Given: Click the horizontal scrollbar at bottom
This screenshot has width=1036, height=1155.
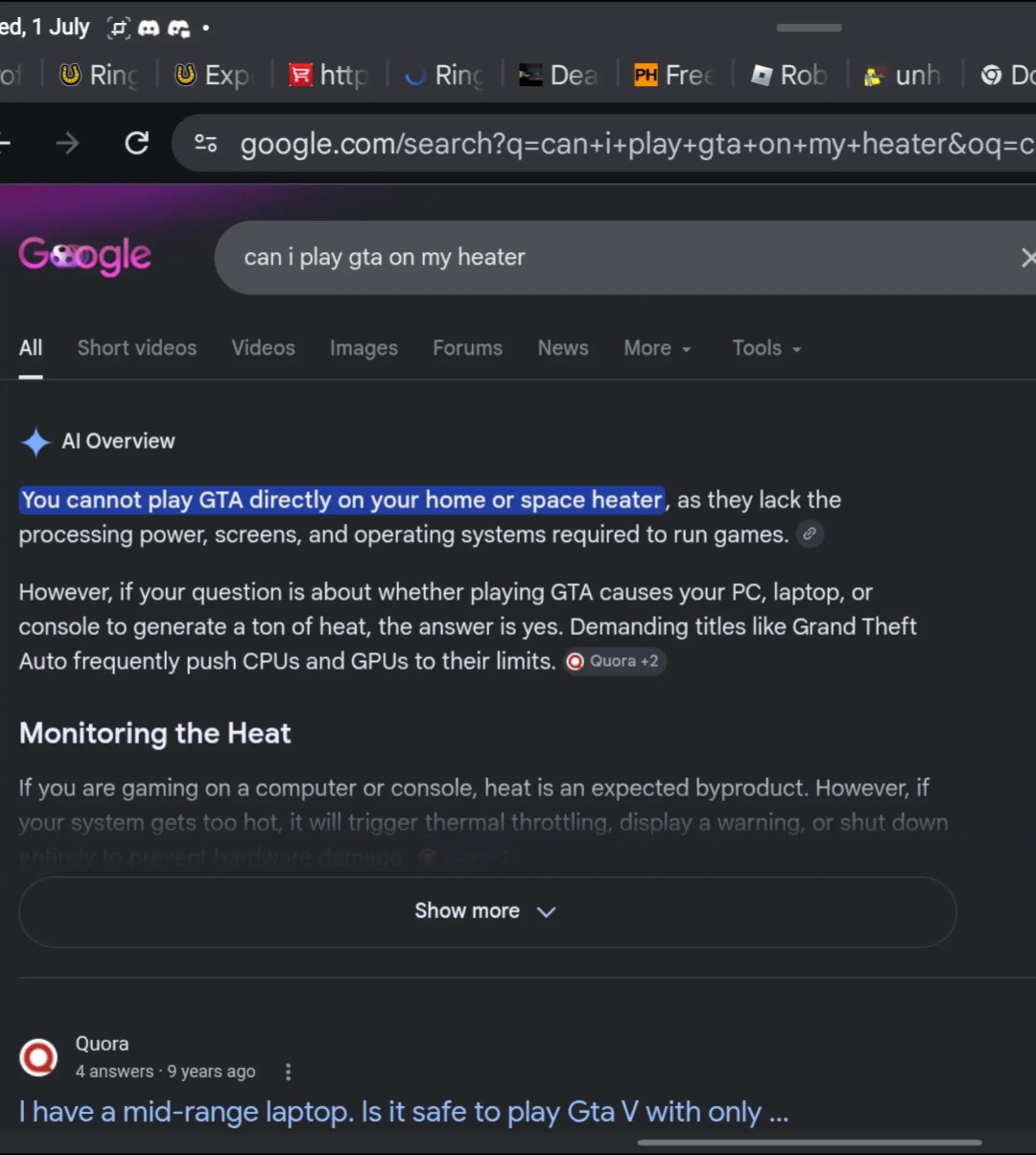Looking at the screenshot, I should click(x=809, y=1143).
